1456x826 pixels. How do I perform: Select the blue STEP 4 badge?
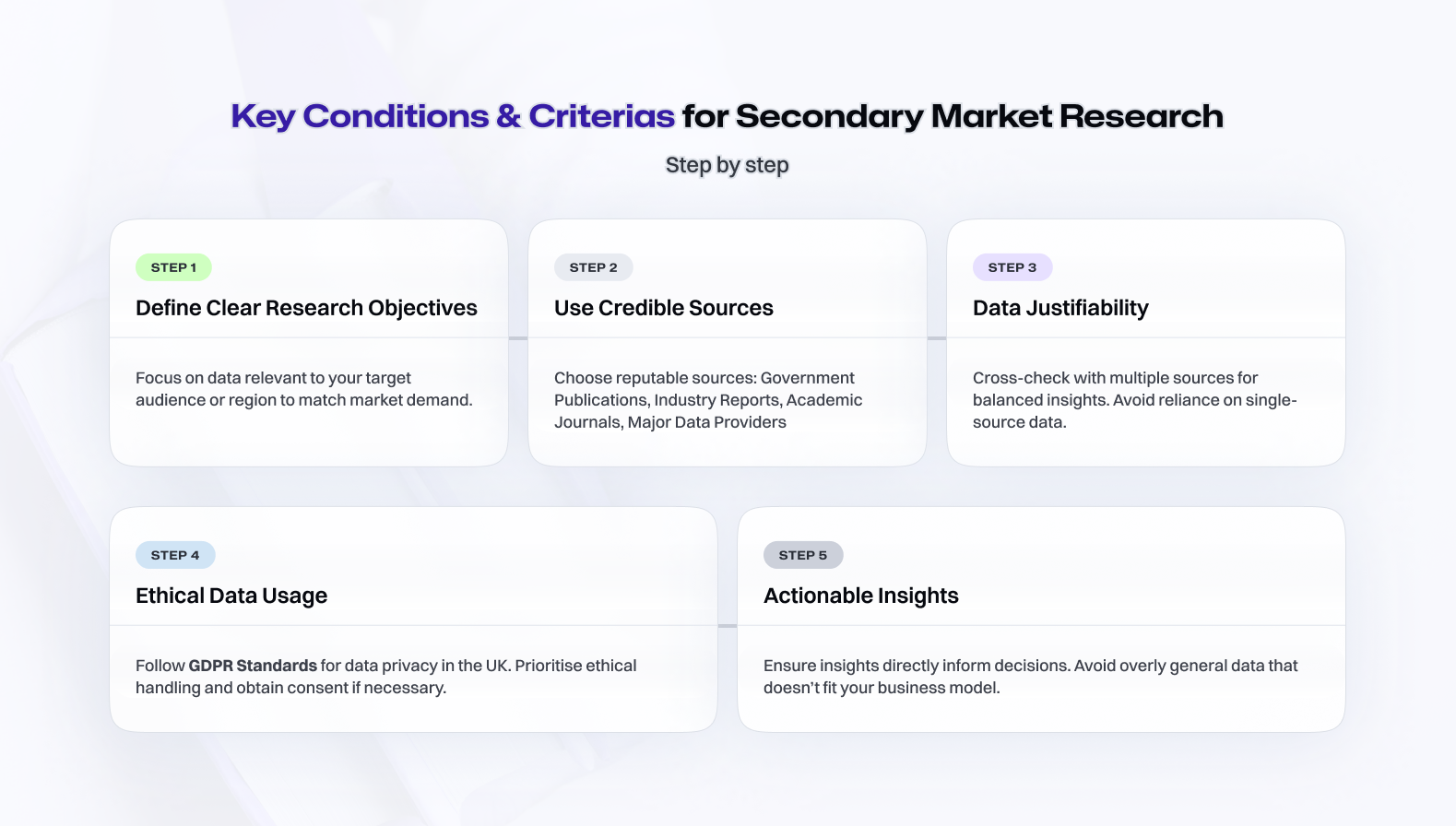[x=175, y=555]
